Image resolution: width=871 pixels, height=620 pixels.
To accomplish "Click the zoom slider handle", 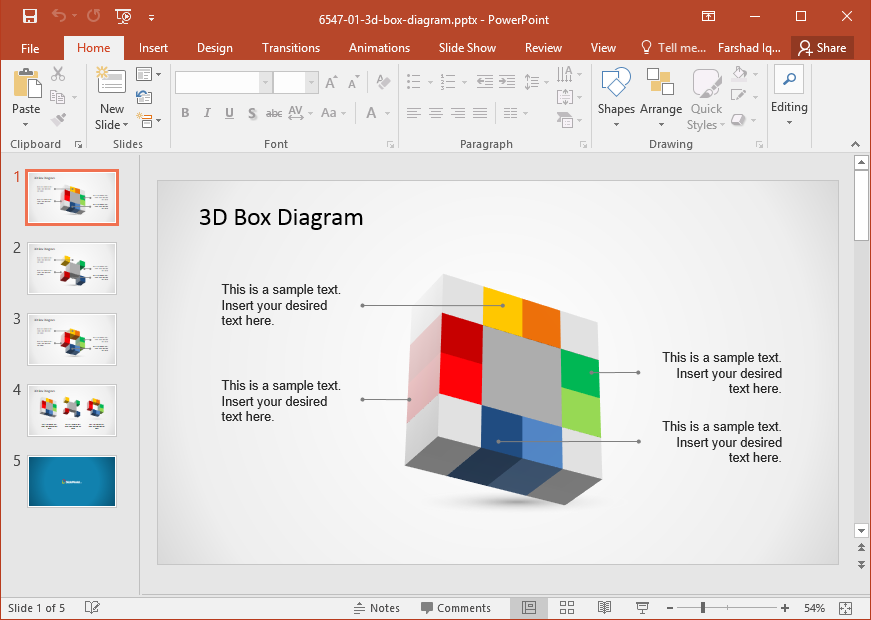I will tap(703, 608).
